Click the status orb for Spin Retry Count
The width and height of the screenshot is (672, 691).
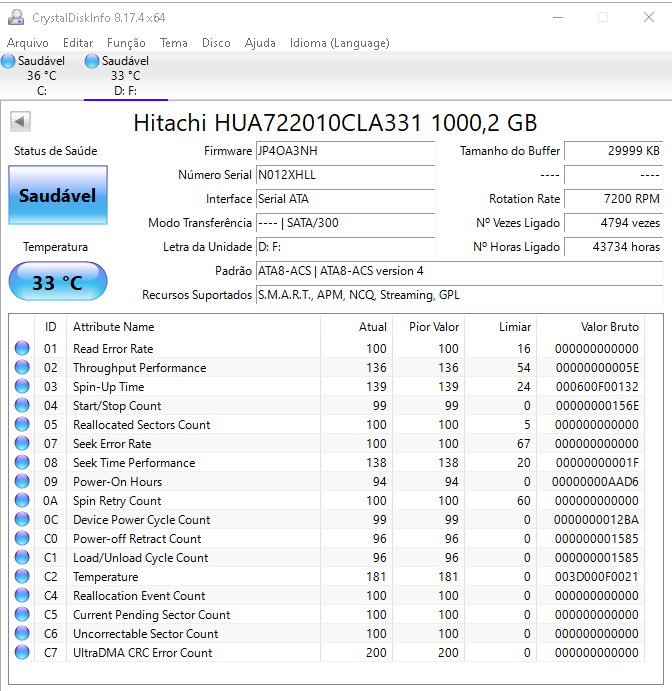pos(22,500)
